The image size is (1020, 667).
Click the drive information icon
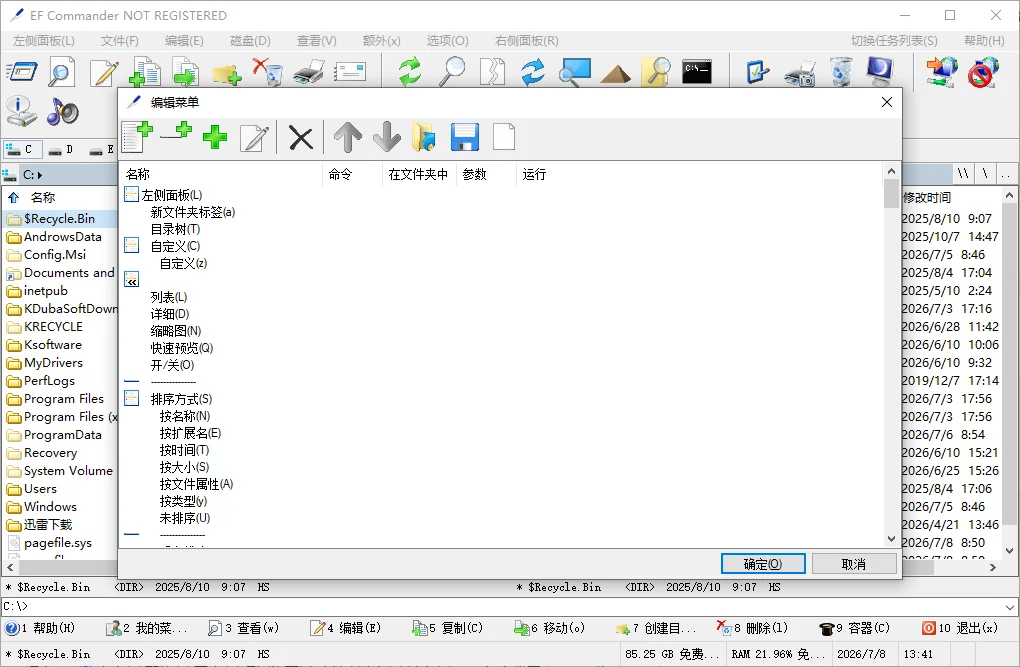21,111
